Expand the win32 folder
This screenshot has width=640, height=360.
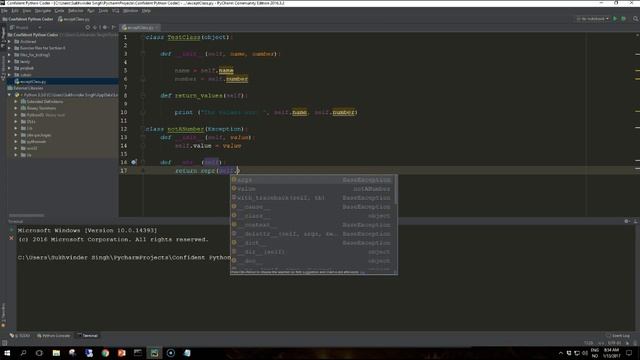(x=16, y=148)
